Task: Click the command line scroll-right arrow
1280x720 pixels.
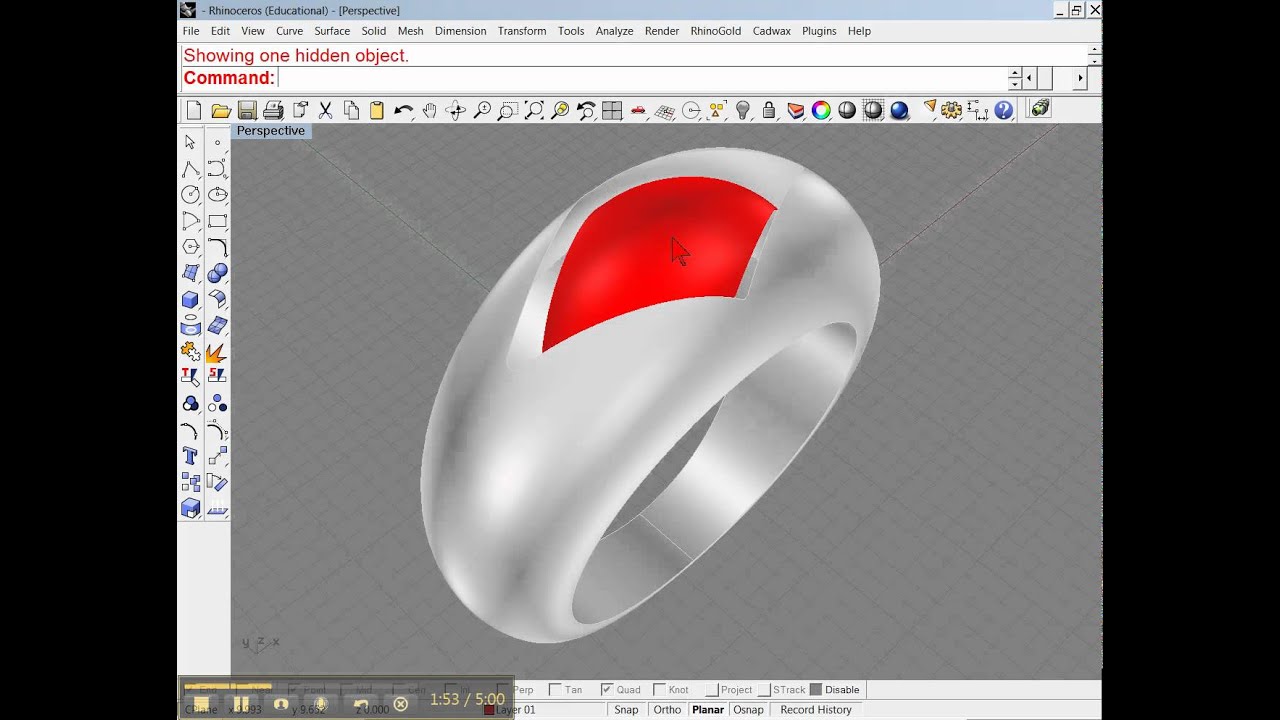Action: tap(1080, 78)
